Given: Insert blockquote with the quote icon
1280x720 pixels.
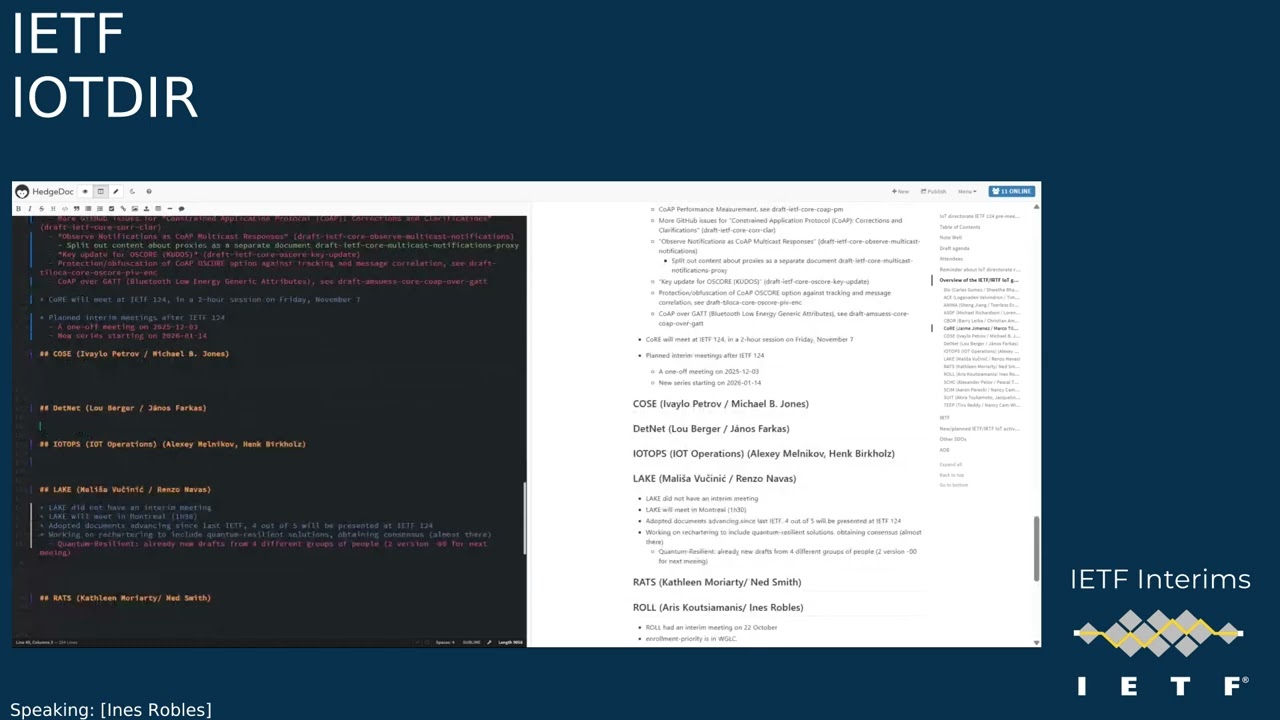Looking at the screenshot, I should [x=76, y=209].
